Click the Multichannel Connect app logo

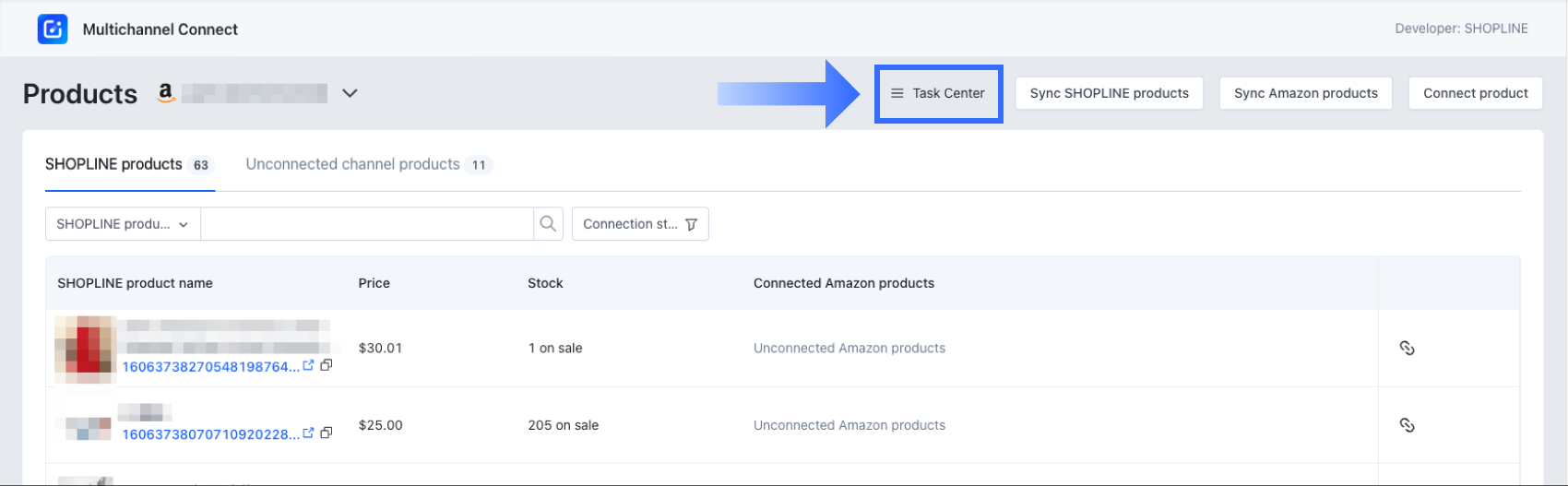[x=53, y=29]
